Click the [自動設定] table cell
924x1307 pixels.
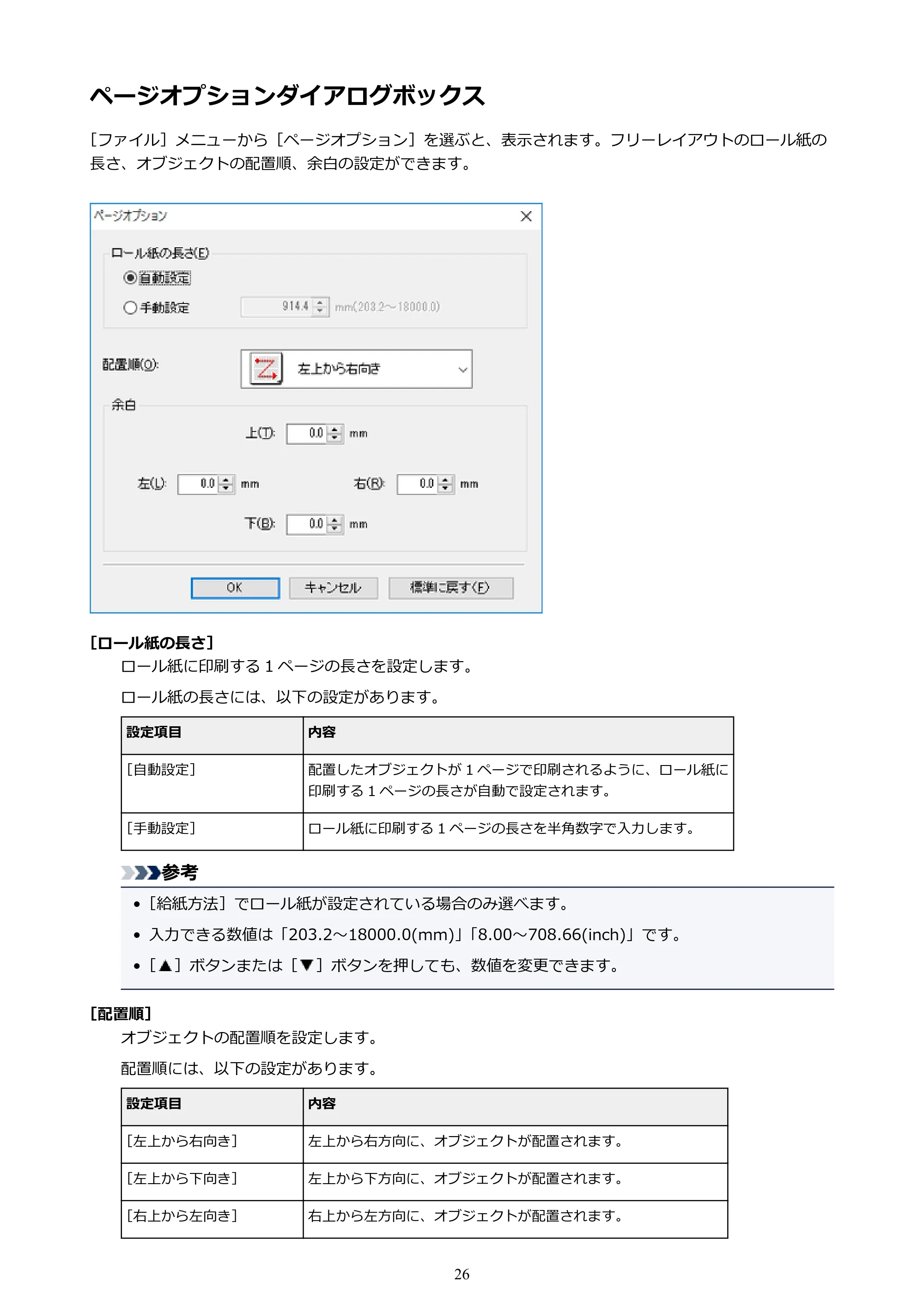coord(212,783)
